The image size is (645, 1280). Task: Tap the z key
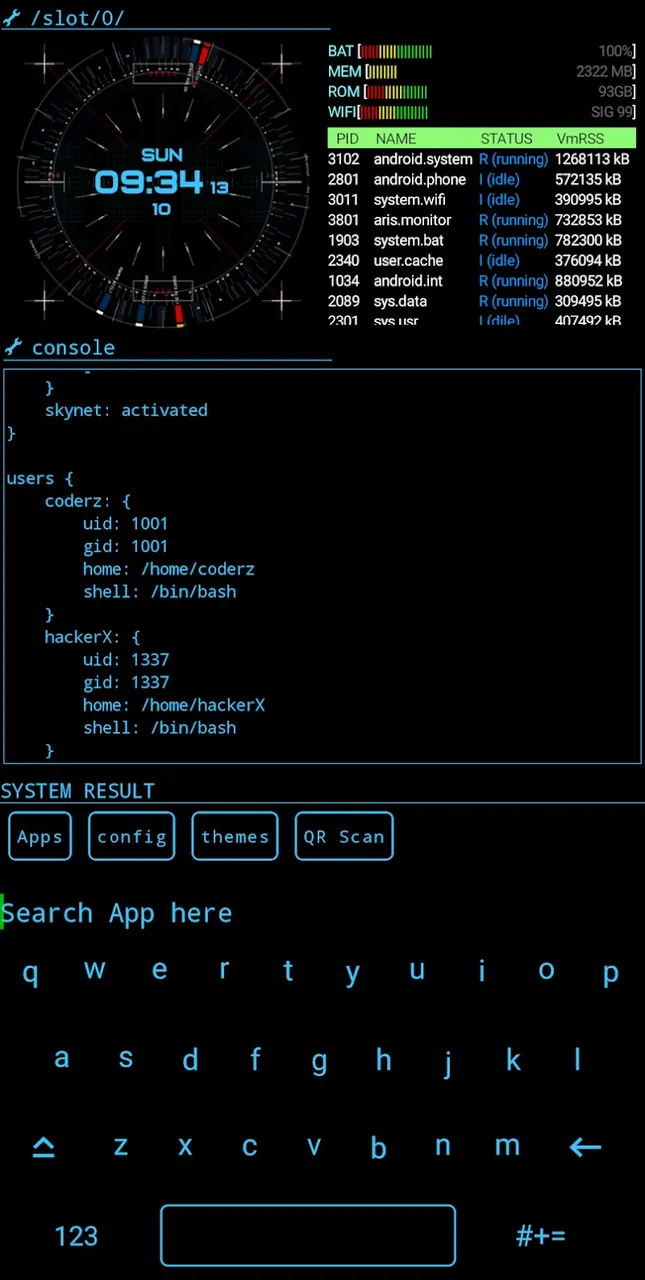tap(121, 1146)
